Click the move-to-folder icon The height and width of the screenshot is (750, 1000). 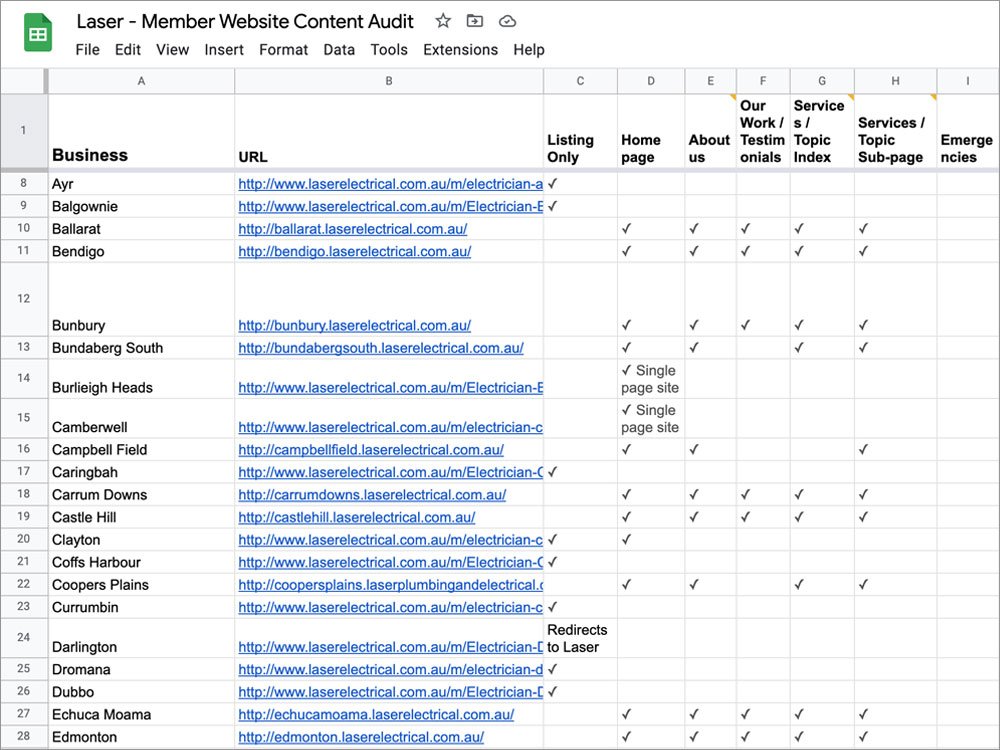(474, 21)
